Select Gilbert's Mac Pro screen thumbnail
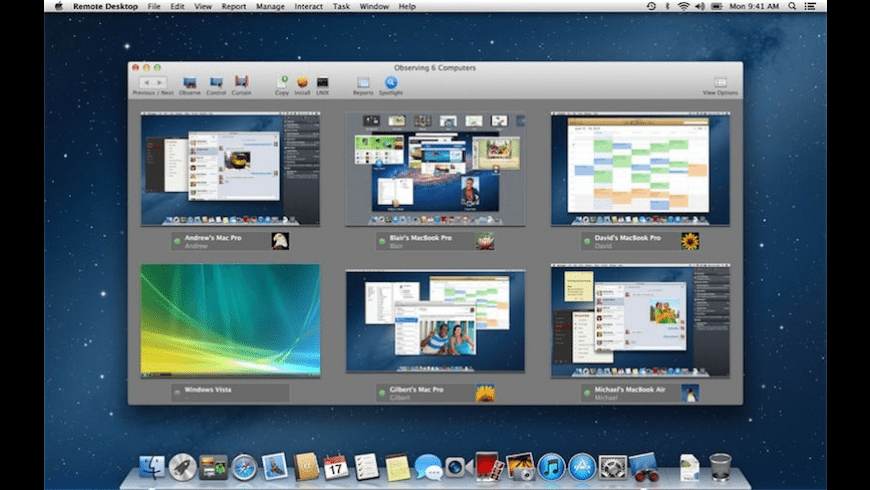 [436, 321]
